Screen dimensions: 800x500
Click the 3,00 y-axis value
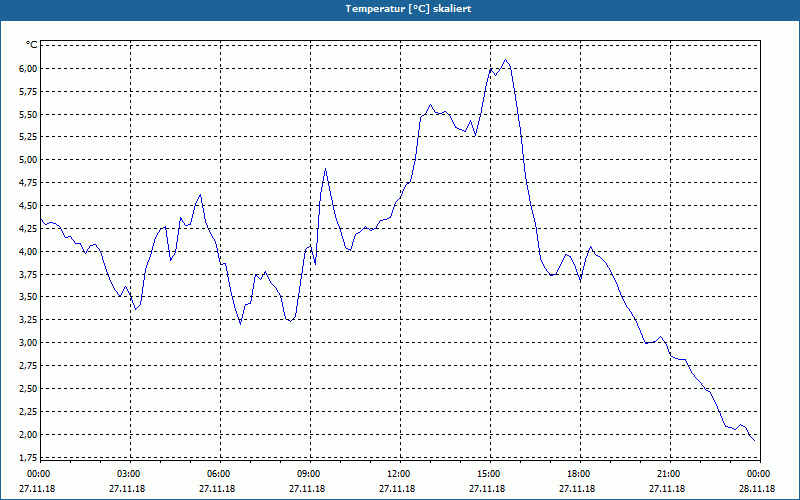click(29, 343)
